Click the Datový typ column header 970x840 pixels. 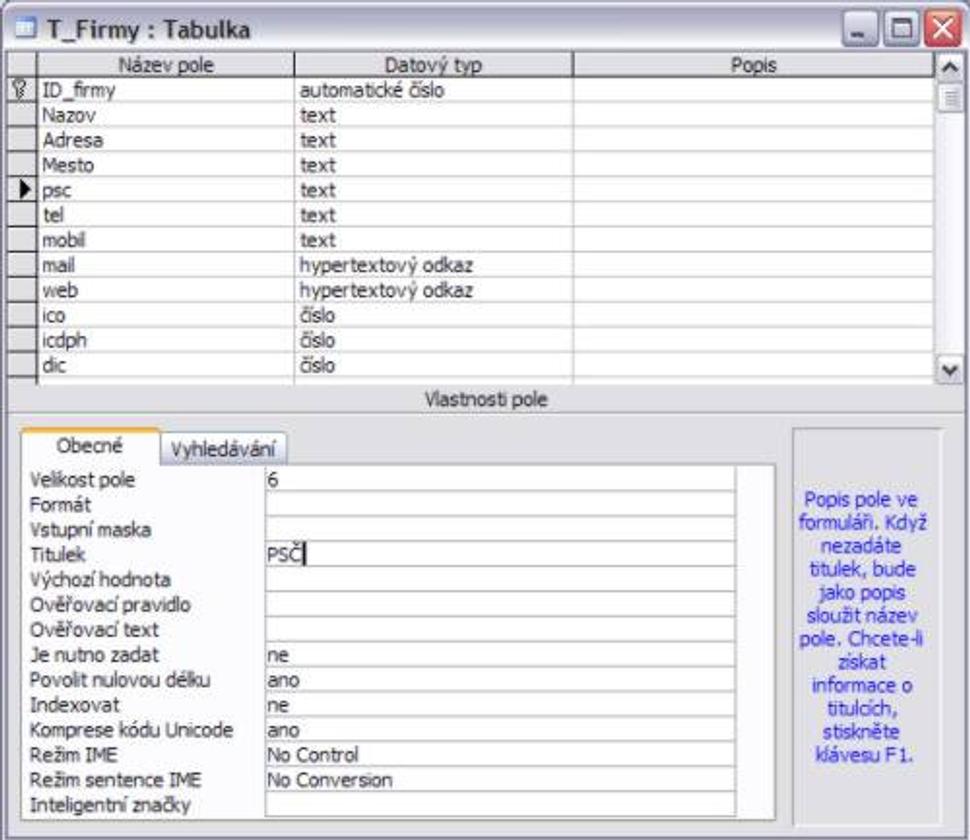pyautogui.click(x=433, y=65)
